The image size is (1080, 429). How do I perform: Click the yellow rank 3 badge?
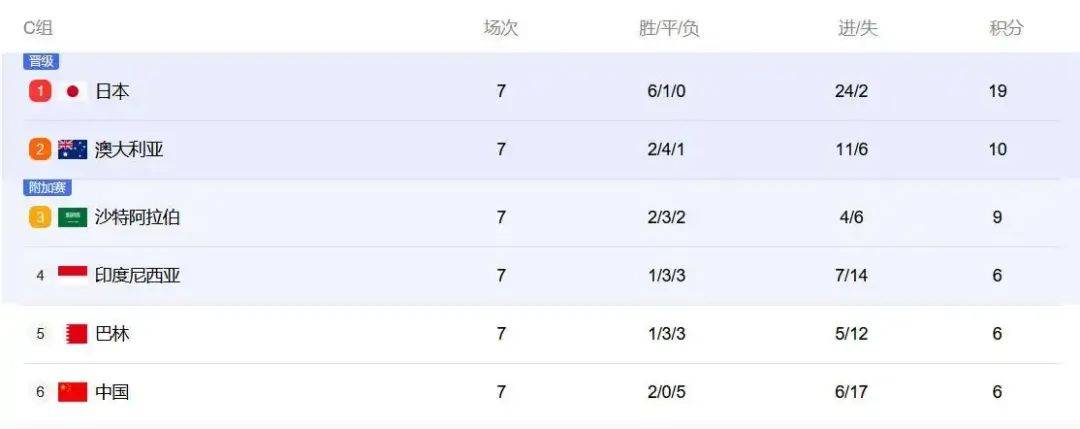point(40,218)
